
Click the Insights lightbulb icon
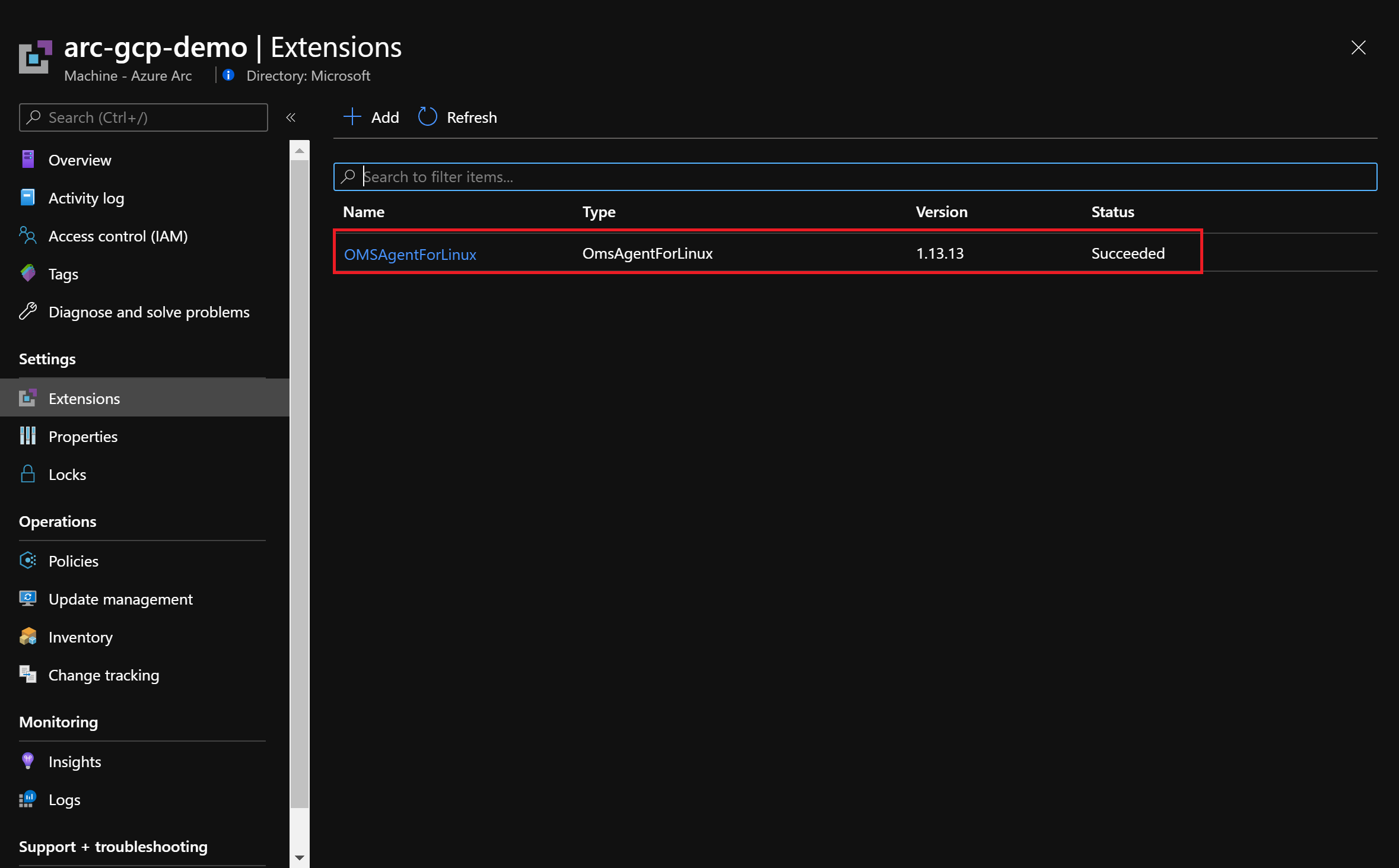[x=28, y=761]
